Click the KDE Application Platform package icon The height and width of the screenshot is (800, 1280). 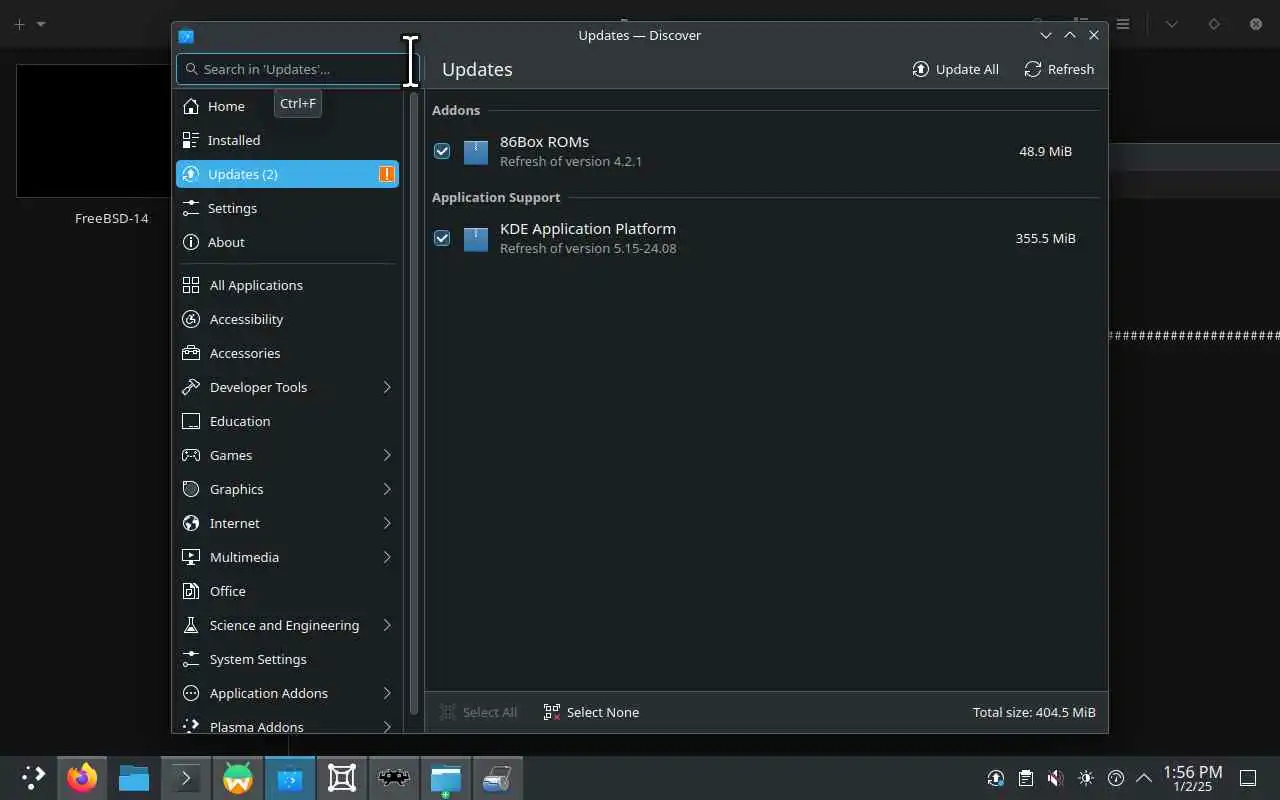[476, 239]
